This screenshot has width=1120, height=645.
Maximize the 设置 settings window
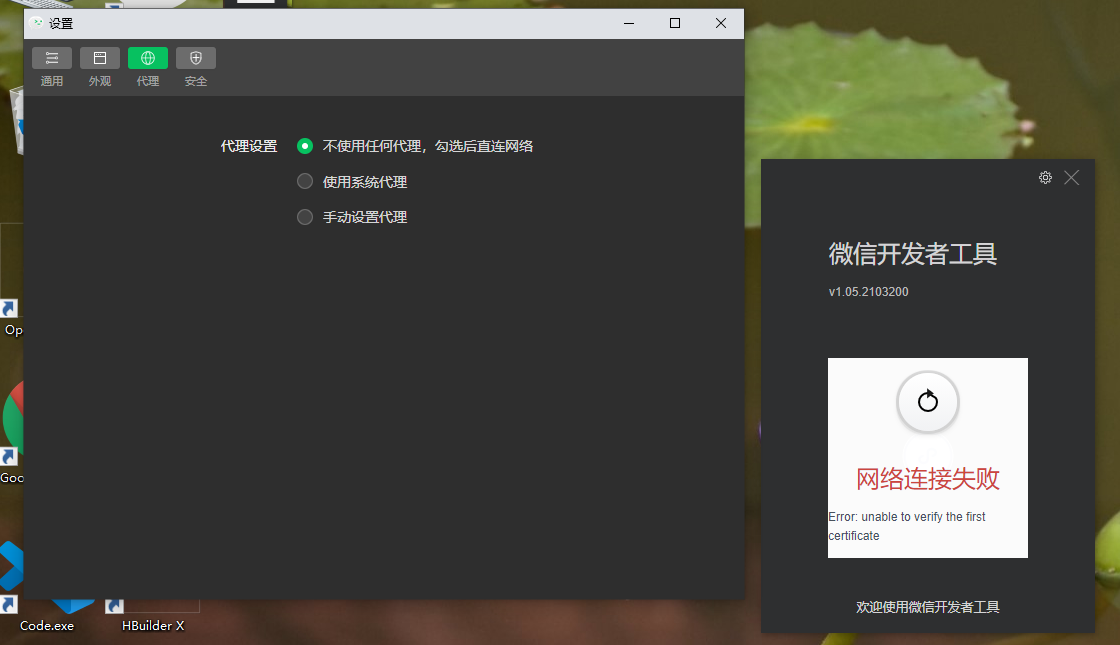tap(674, 24)
